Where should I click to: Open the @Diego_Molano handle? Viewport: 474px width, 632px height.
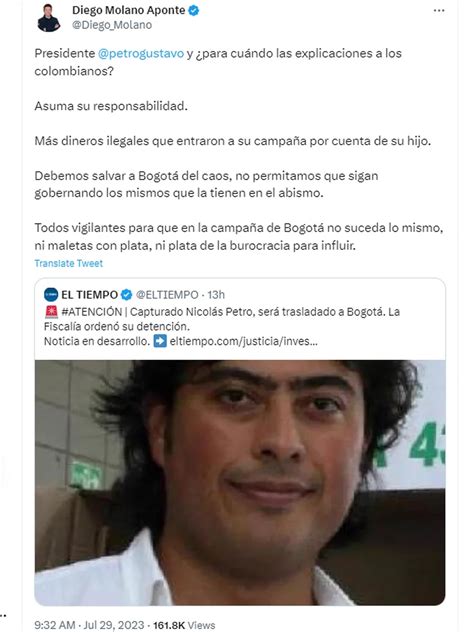click(x=112, y=25)
